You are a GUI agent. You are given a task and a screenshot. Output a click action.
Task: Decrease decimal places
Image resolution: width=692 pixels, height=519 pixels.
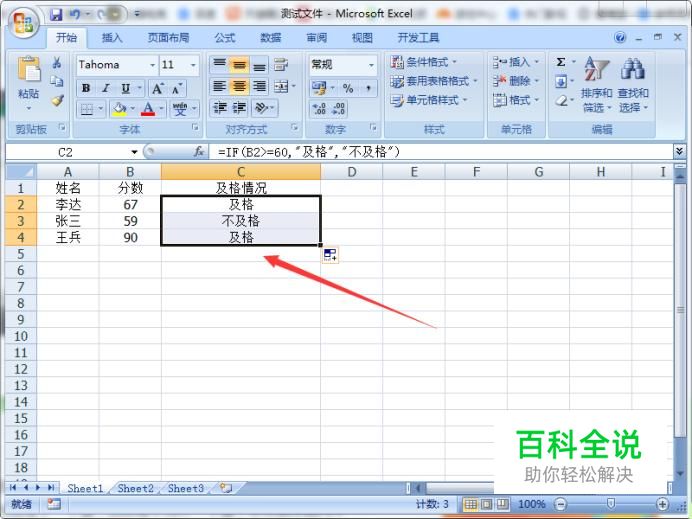(338, 109)
